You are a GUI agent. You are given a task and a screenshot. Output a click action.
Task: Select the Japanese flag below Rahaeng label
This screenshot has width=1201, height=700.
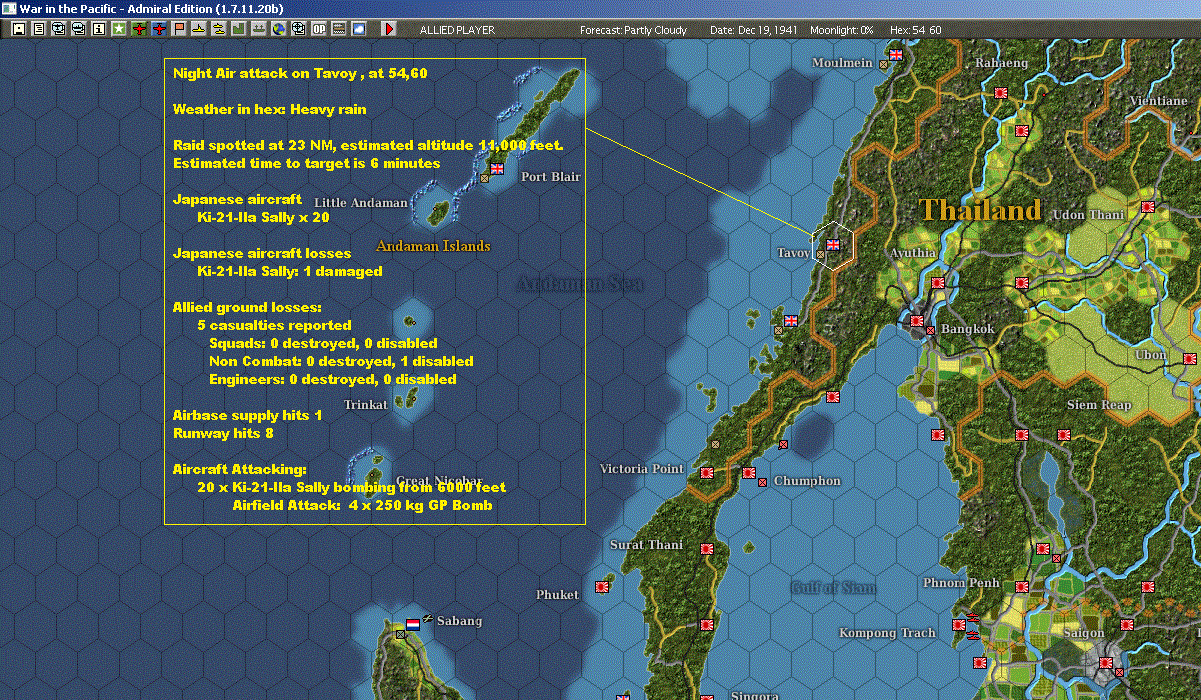click(1000, 93)
